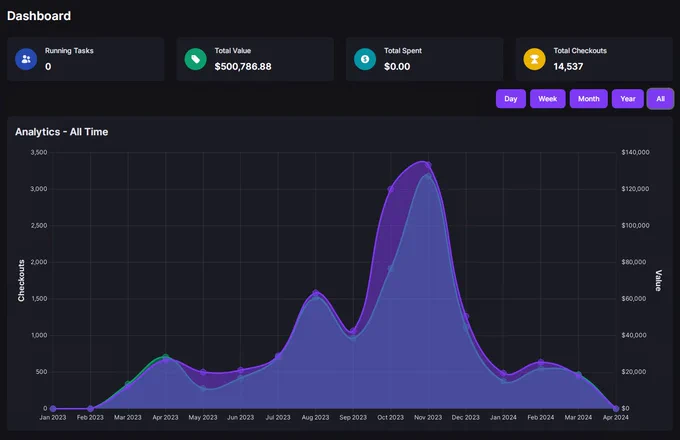Click the Jan 2024 x-axis label
This screenshot has width=680, height=440.
pyautogui.click(x=503, y=417)
